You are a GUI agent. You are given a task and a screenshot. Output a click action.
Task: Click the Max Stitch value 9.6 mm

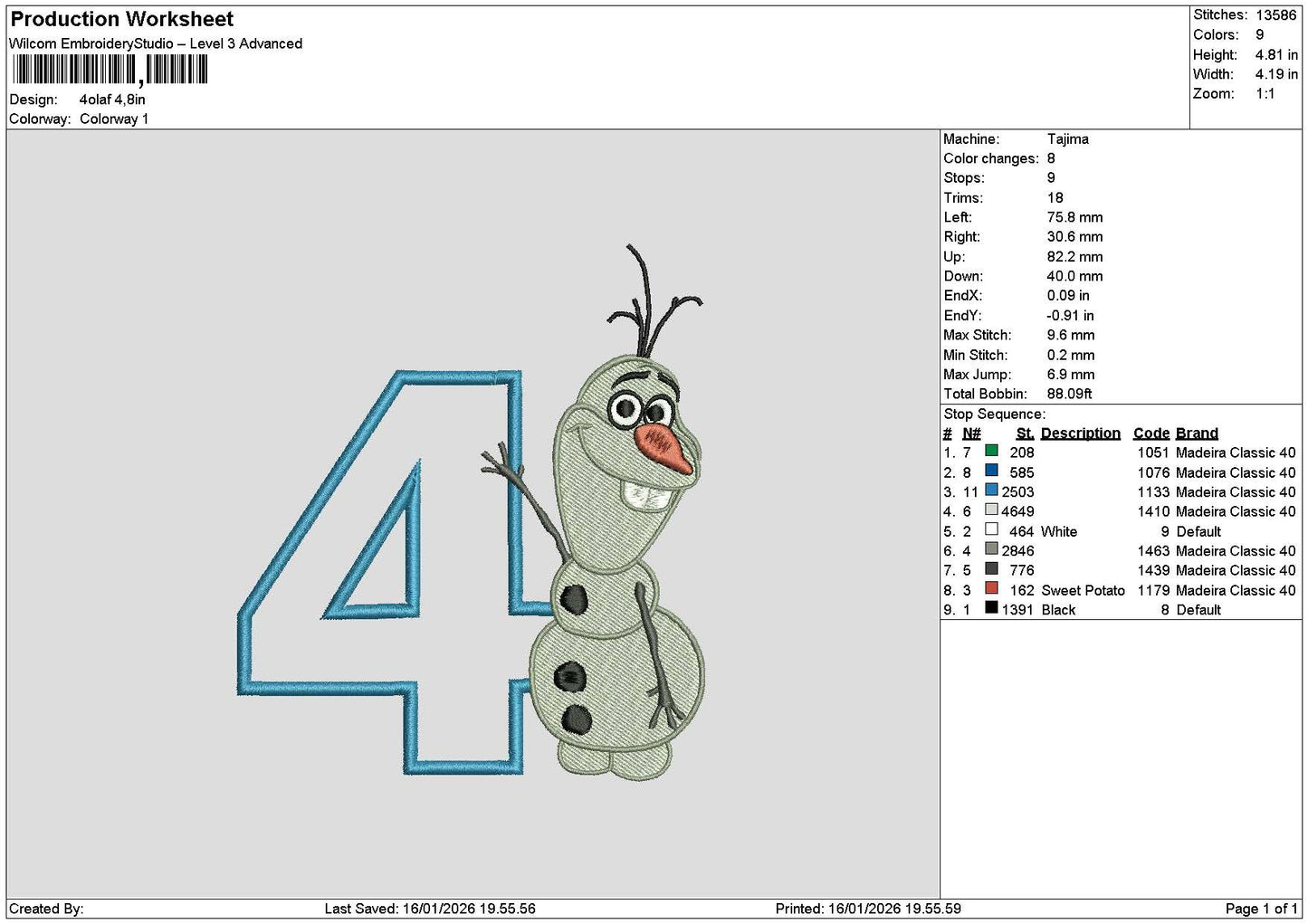(x=1071, y=336)
